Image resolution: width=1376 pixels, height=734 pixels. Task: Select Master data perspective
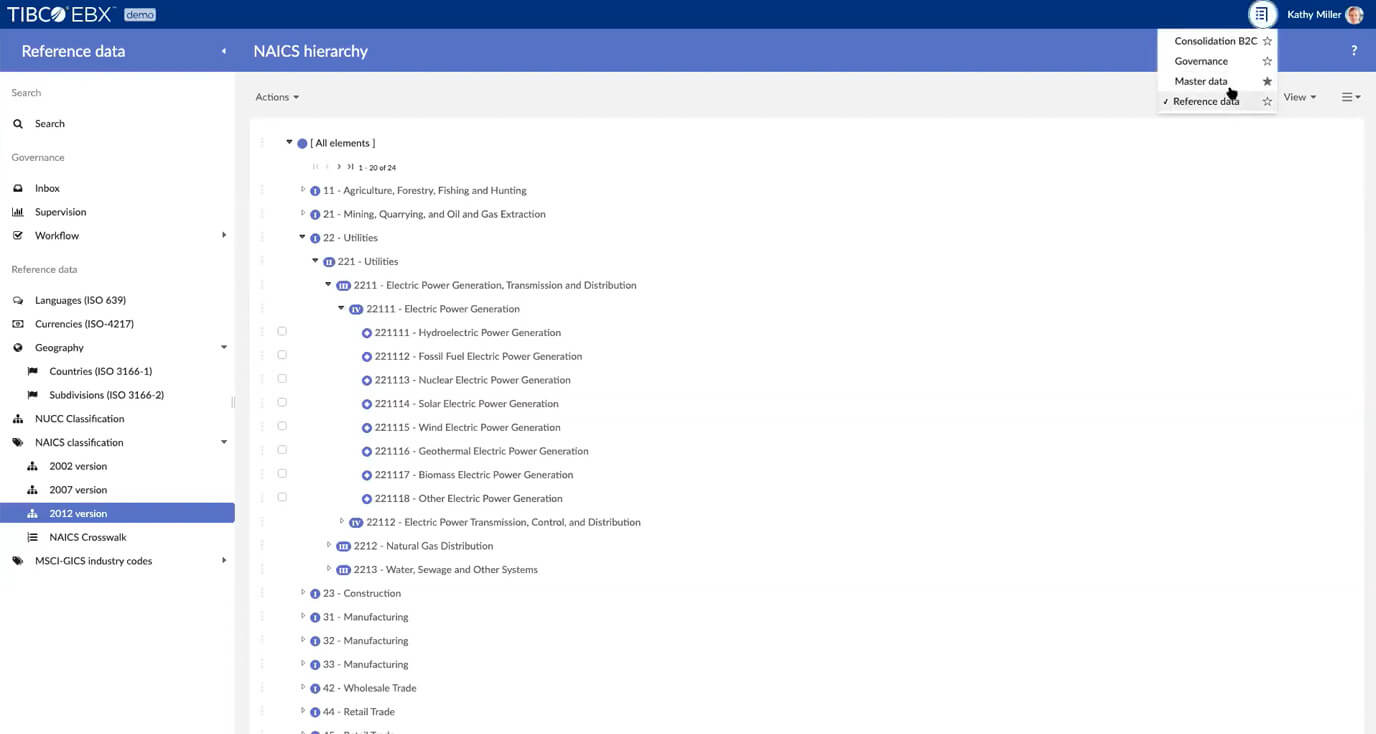[x=1201, y=81]
